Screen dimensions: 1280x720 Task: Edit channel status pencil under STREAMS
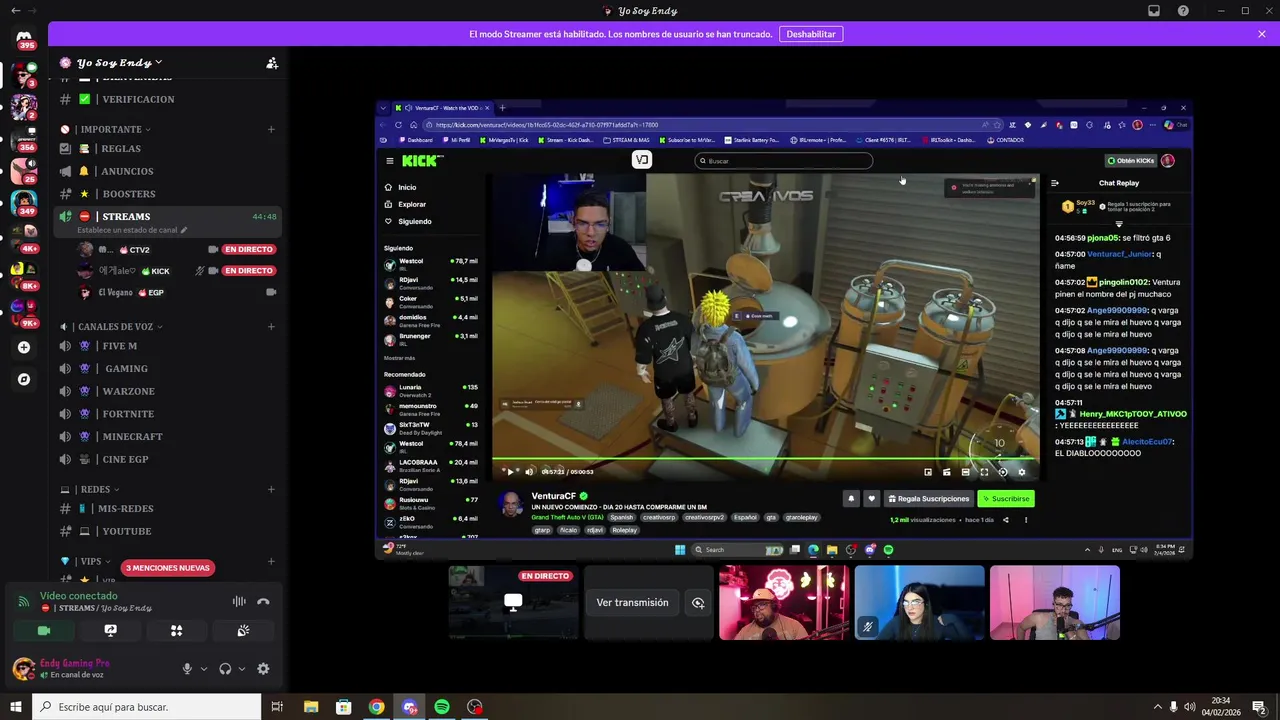183,230
